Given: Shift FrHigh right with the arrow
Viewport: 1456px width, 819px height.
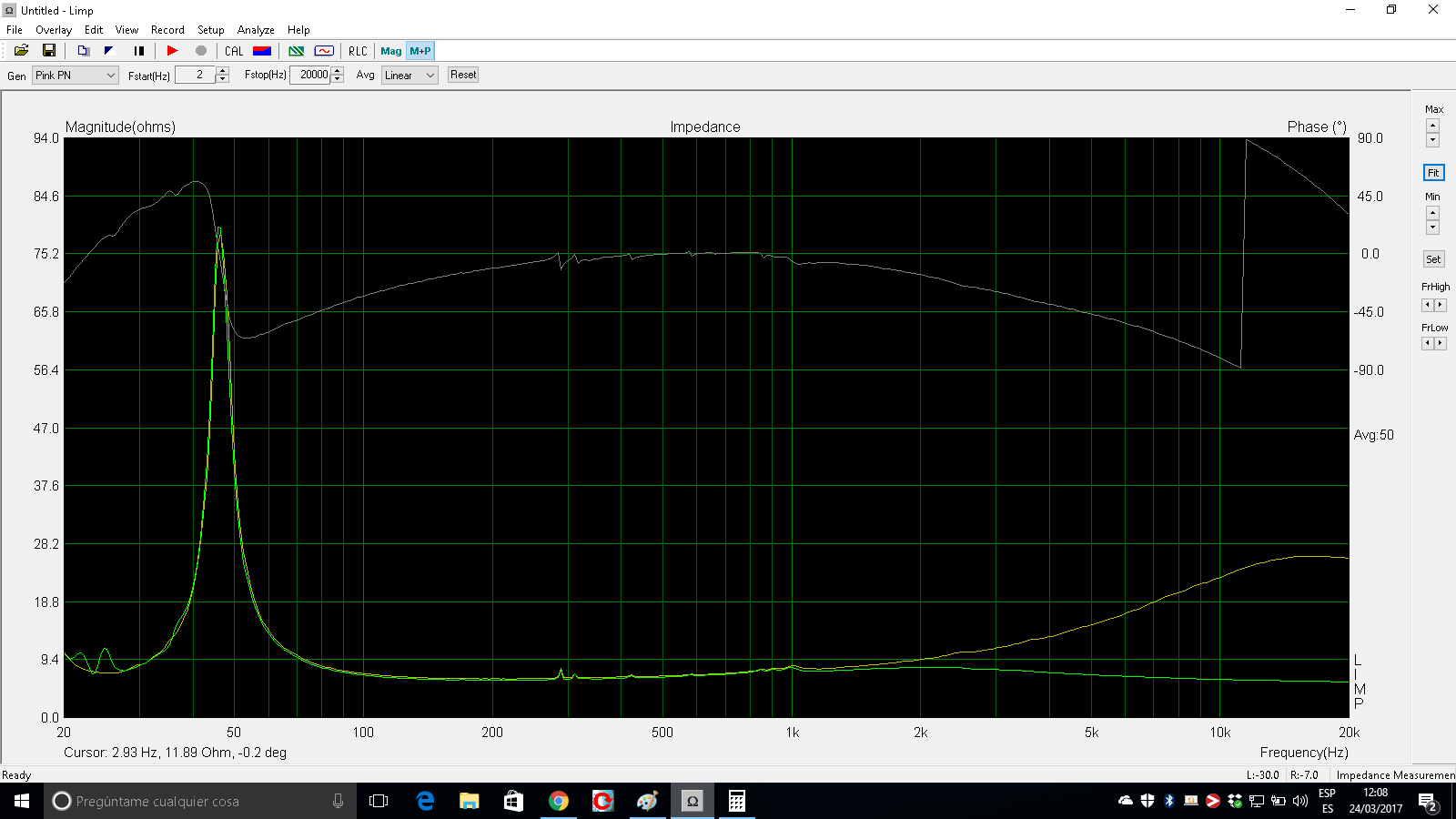Looking at the screenshot, I should click(1440, 305).
